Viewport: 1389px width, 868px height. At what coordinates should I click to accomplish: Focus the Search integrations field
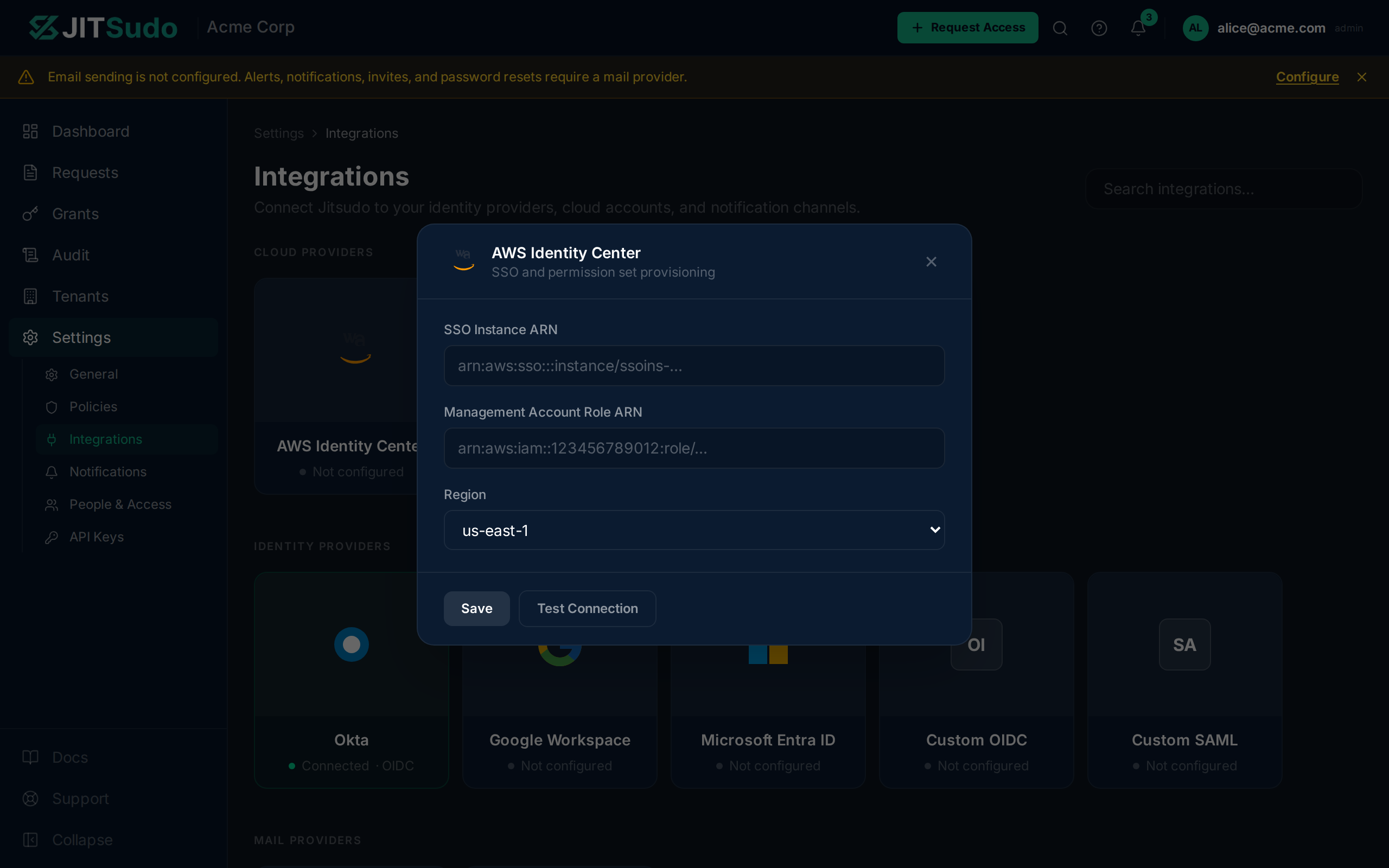(x=1224, y=189)
